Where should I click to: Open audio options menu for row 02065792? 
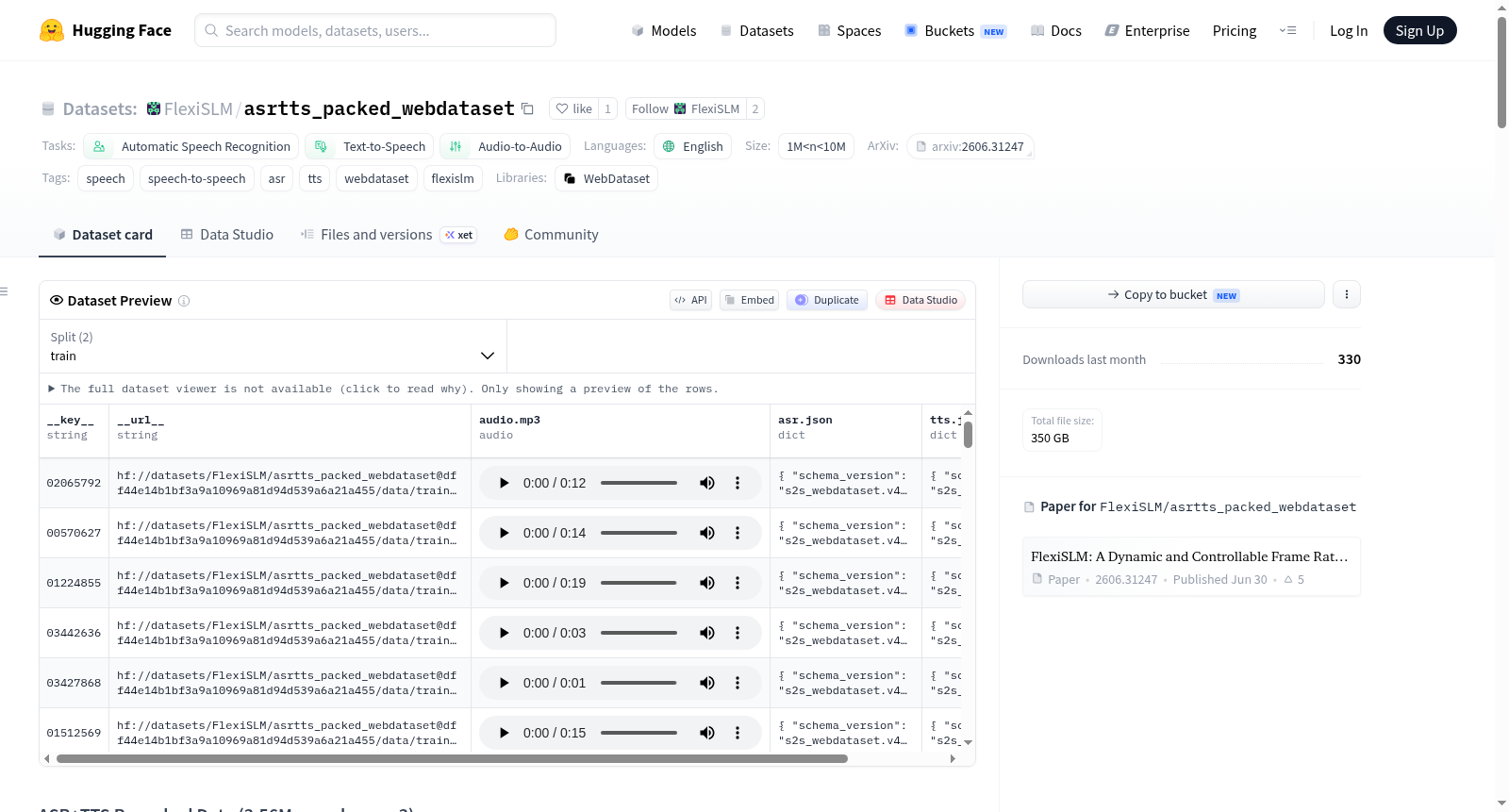click(x=738, y=483)
